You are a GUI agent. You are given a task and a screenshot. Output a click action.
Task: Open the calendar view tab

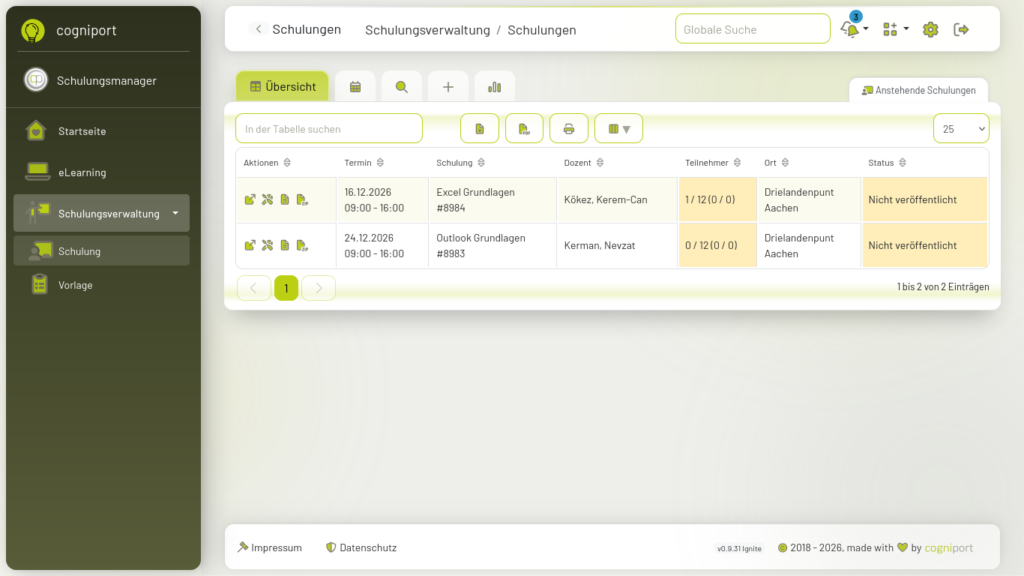pos(355,87)
